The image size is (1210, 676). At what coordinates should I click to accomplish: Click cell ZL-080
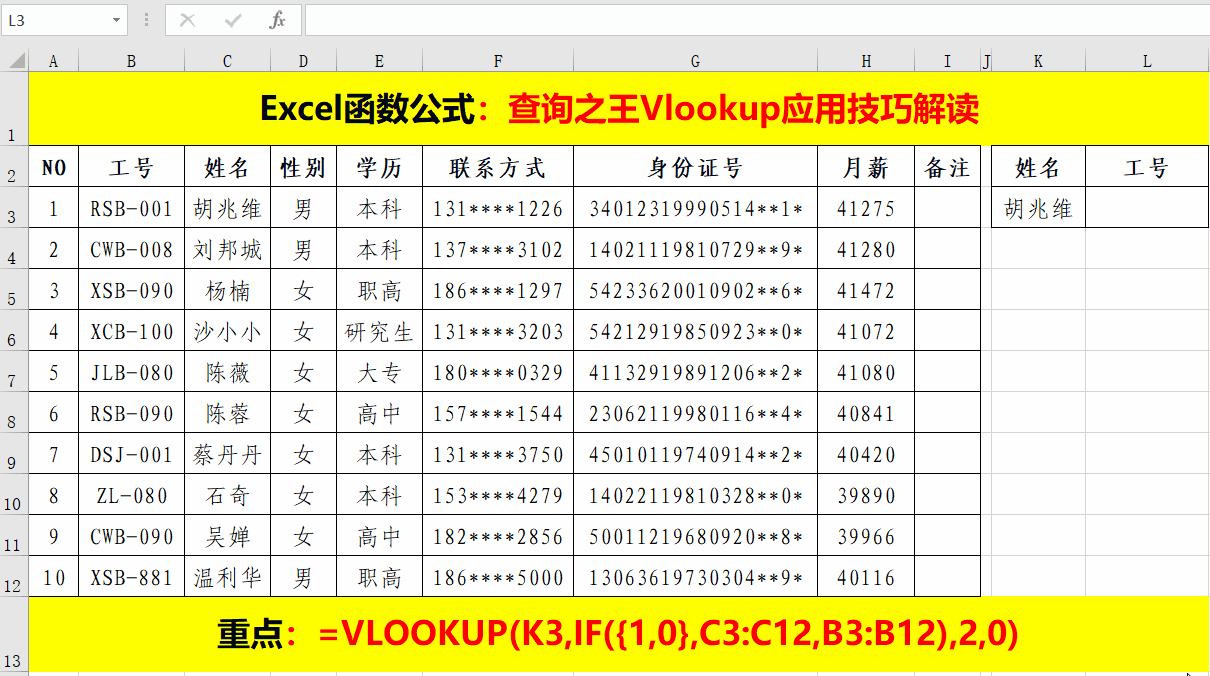tap(132, 495)
